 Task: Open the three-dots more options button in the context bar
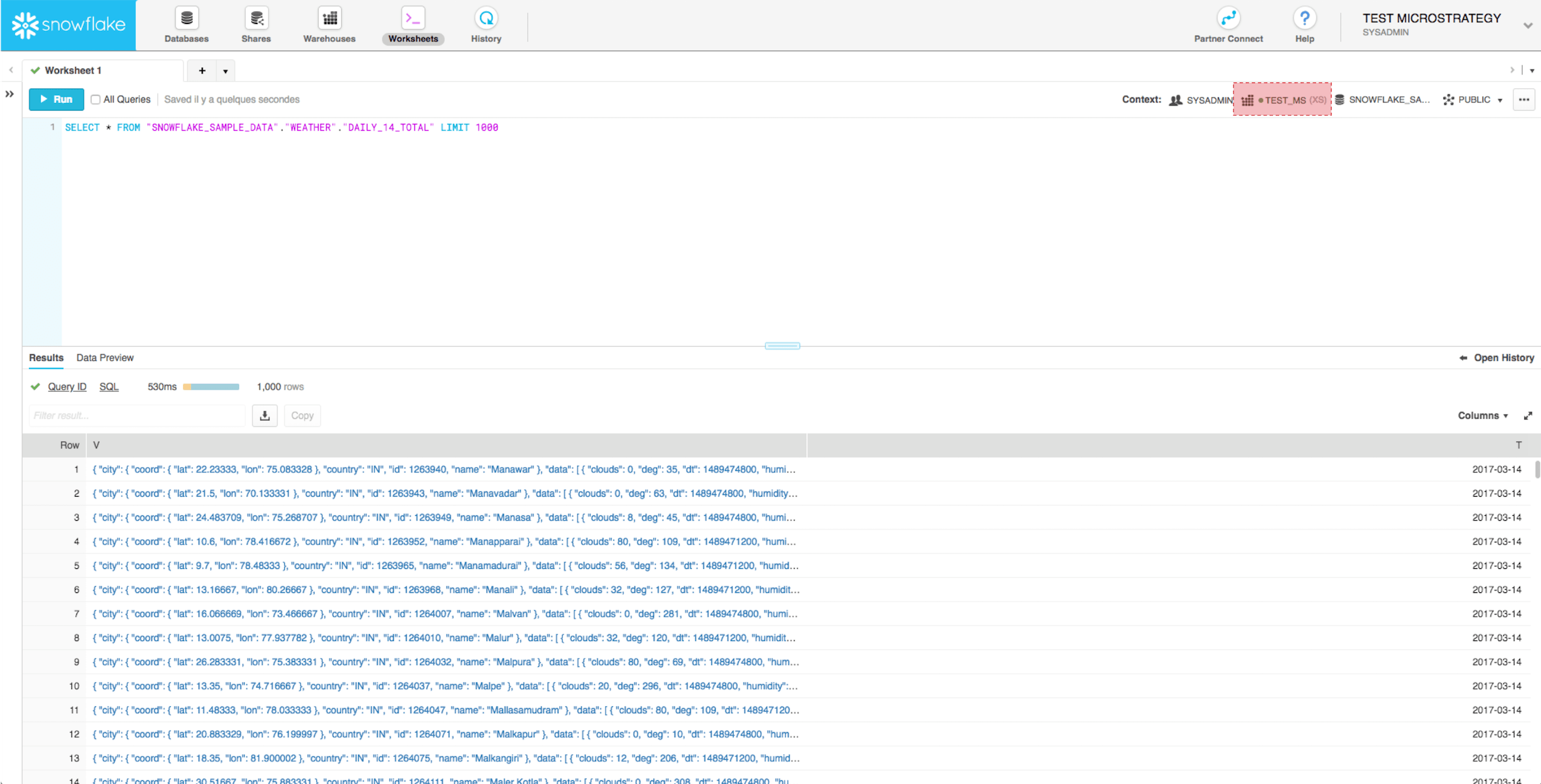click(x=1524, y=100)
